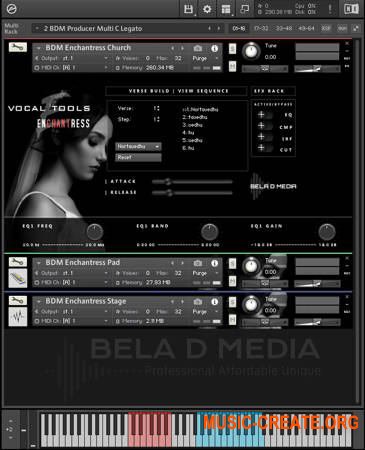Open the Nortauedhu phrase dropdown

coord(138,146)
